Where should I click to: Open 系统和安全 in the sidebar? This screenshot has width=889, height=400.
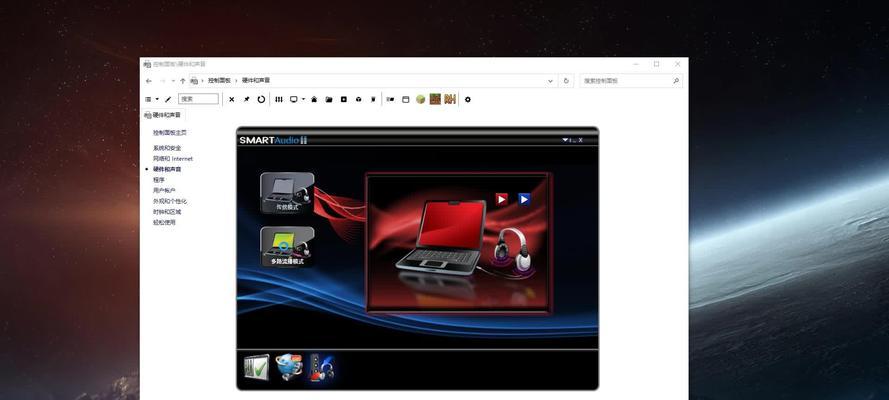click(x=167, y=148)
